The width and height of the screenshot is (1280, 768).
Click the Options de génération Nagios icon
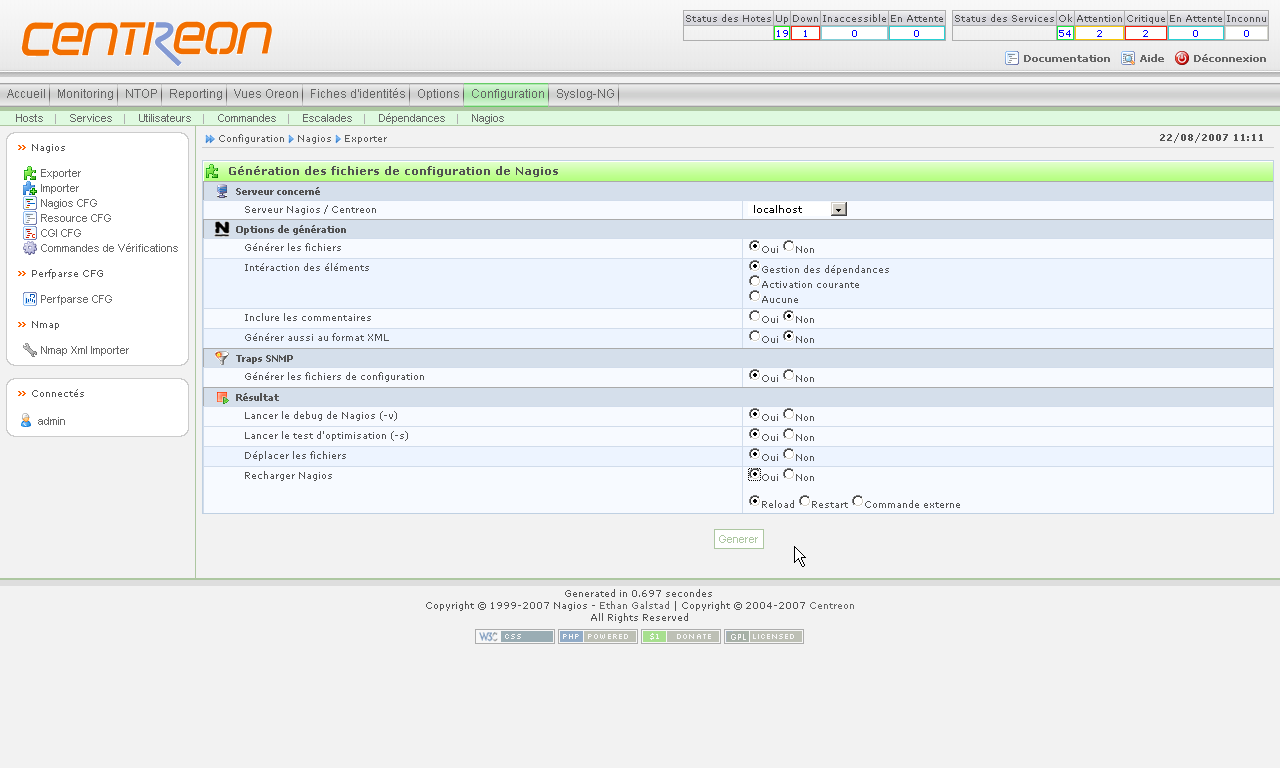pyautogui.click(x=222, y=229)
